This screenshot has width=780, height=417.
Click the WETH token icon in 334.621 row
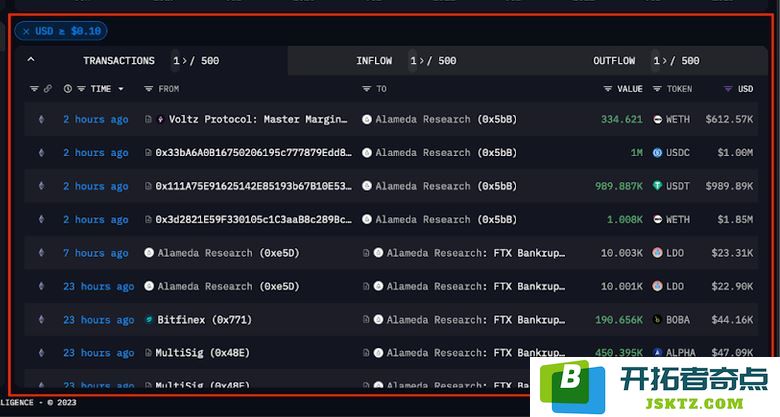(658, 119)
